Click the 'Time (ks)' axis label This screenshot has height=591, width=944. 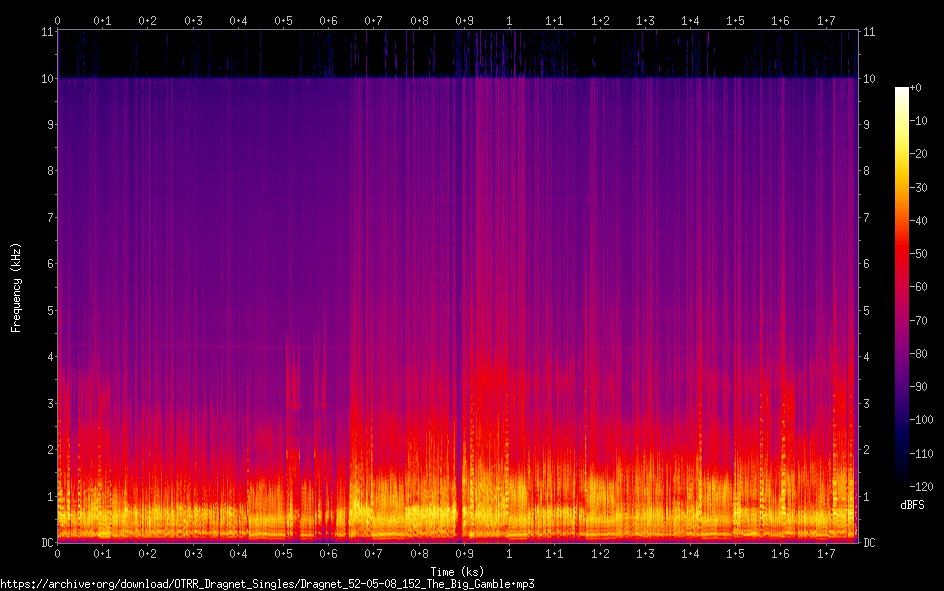[x=458, y=571]
